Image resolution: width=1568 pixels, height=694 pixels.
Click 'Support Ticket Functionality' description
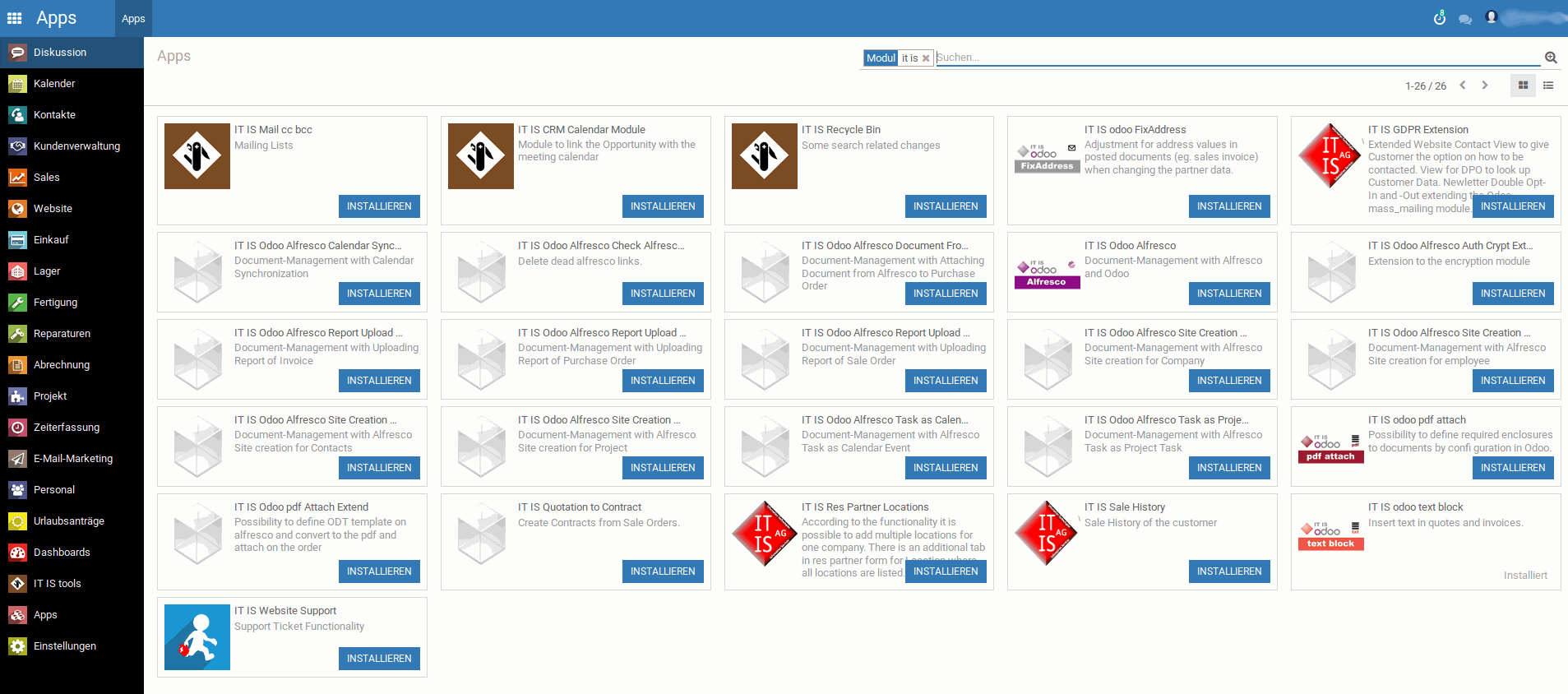point(299,627)
